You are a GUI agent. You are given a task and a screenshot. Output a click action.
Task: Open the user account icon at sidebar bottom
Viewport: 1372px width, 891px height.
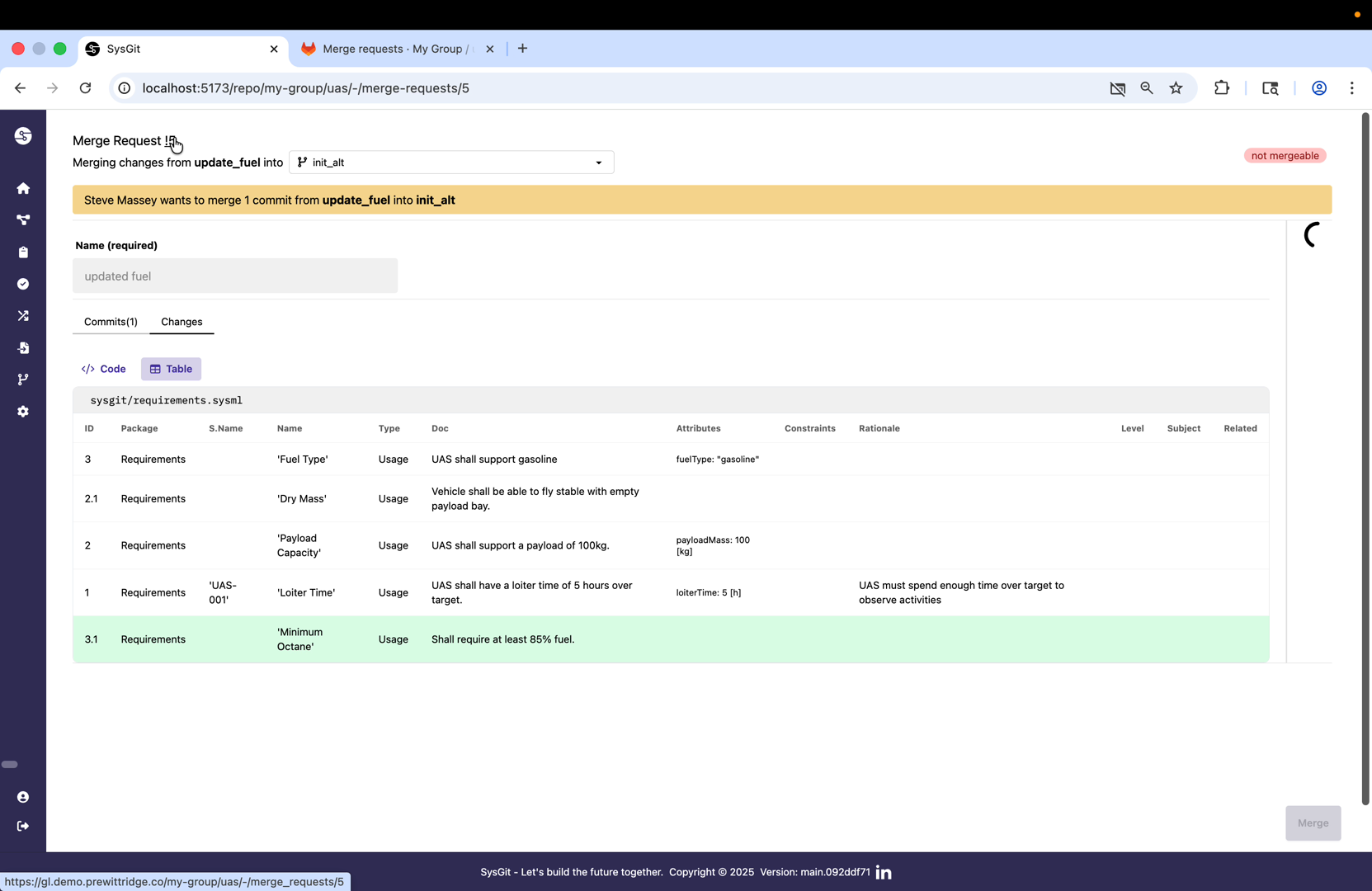[23, 797]
